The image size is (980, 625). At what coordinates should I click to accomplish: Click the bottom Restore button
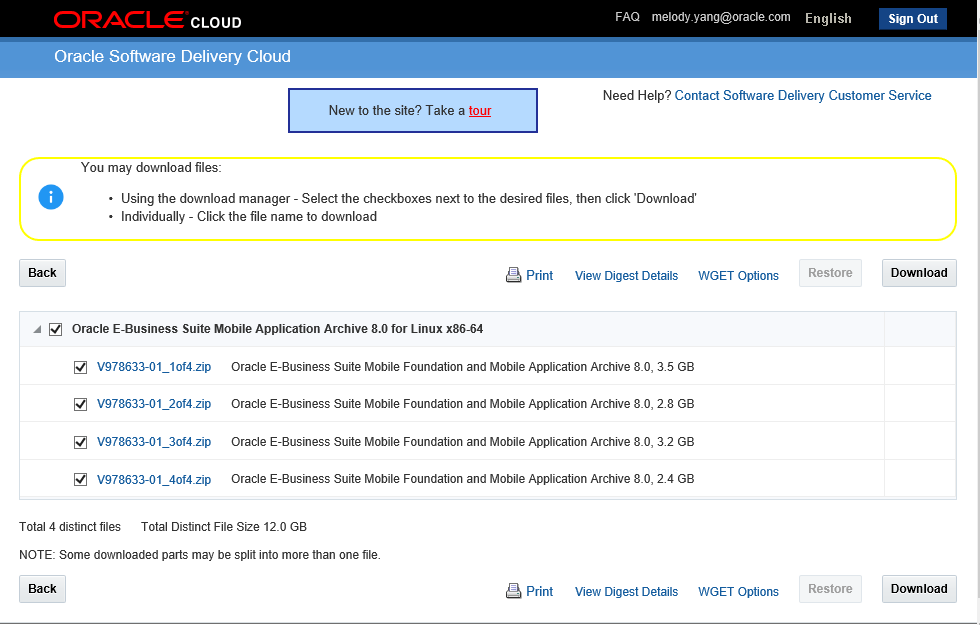click(830, 589)
